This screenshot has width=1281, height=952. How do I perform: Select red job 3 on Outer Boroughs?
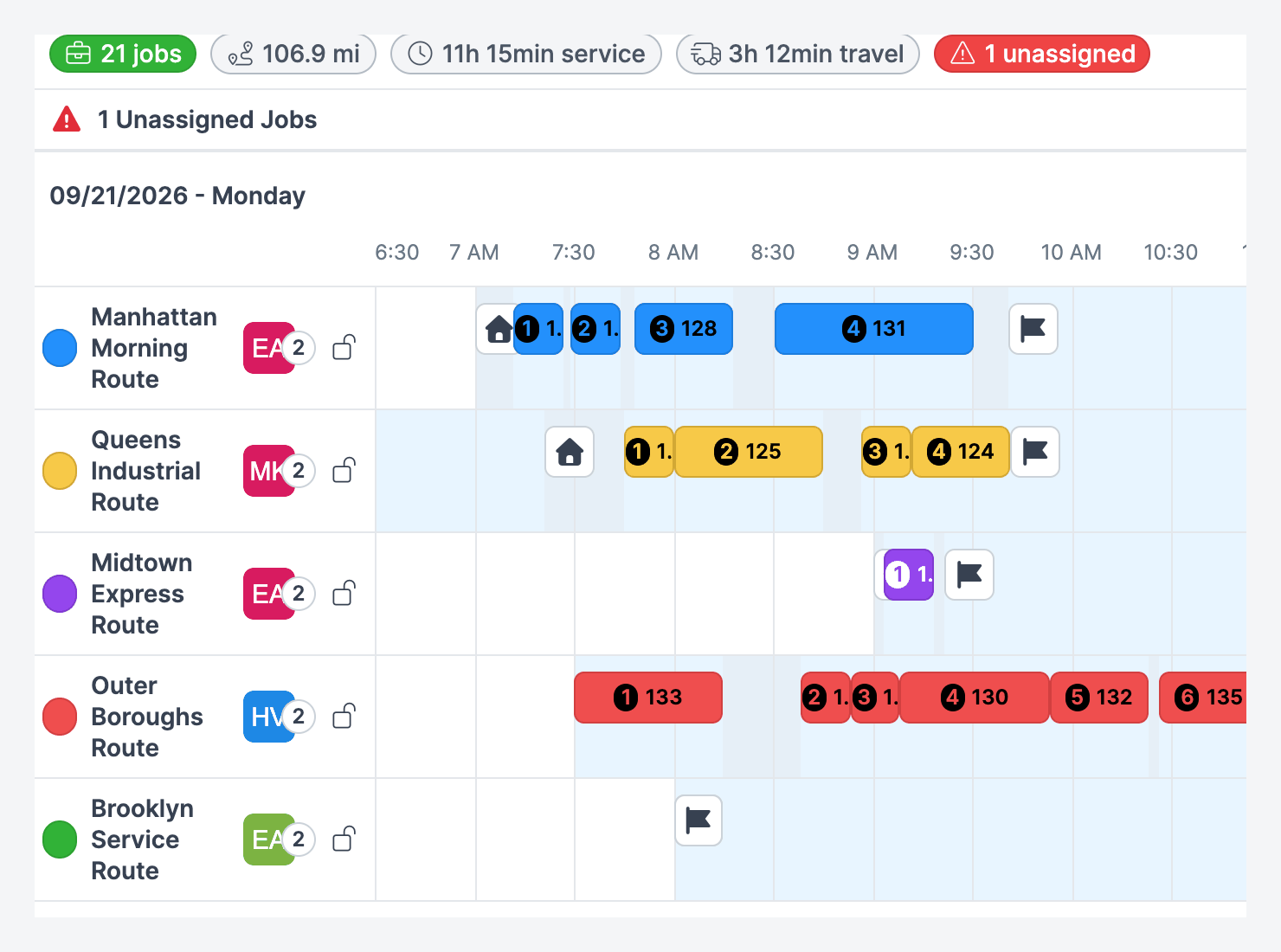[875, 698]
